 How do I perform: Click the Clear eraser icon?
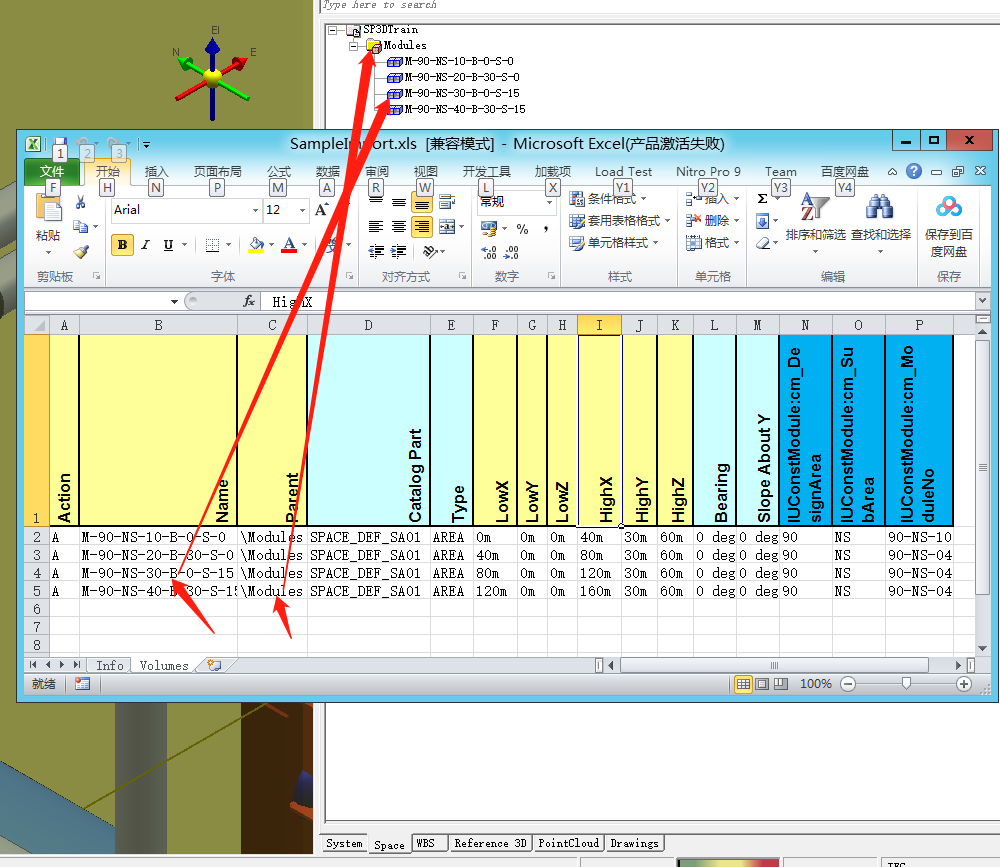[762, 243]
